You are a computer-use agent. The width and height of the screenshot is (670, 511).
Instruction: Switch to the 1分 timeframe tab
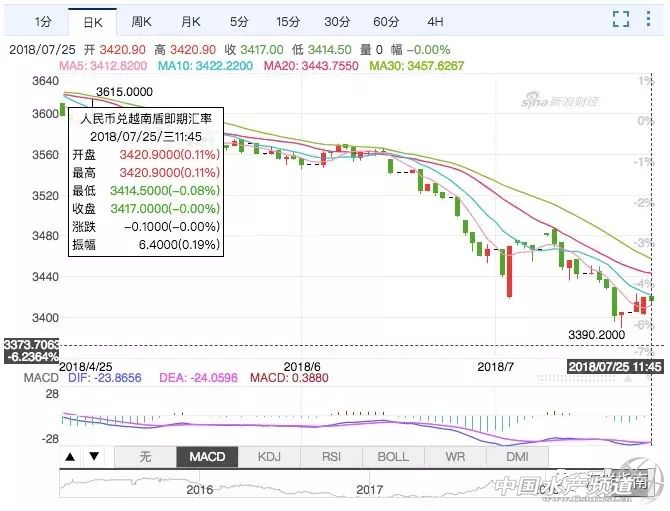click(x=43, y=20)
